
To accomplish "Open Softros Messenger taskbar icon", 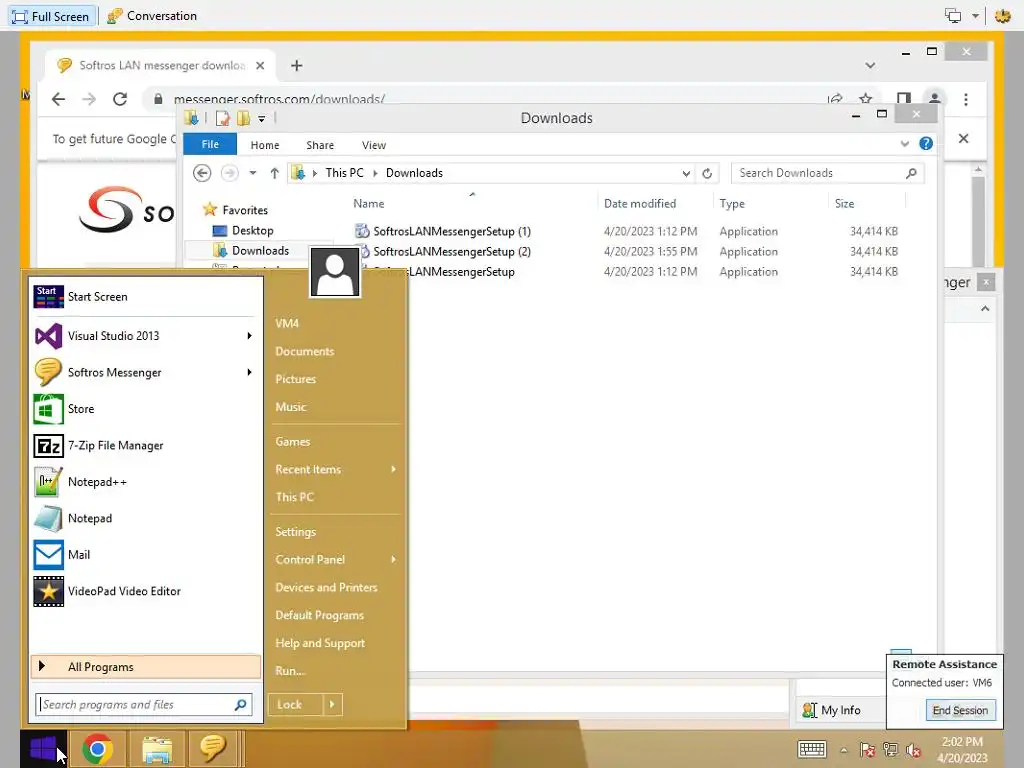I will pos(212,748).
